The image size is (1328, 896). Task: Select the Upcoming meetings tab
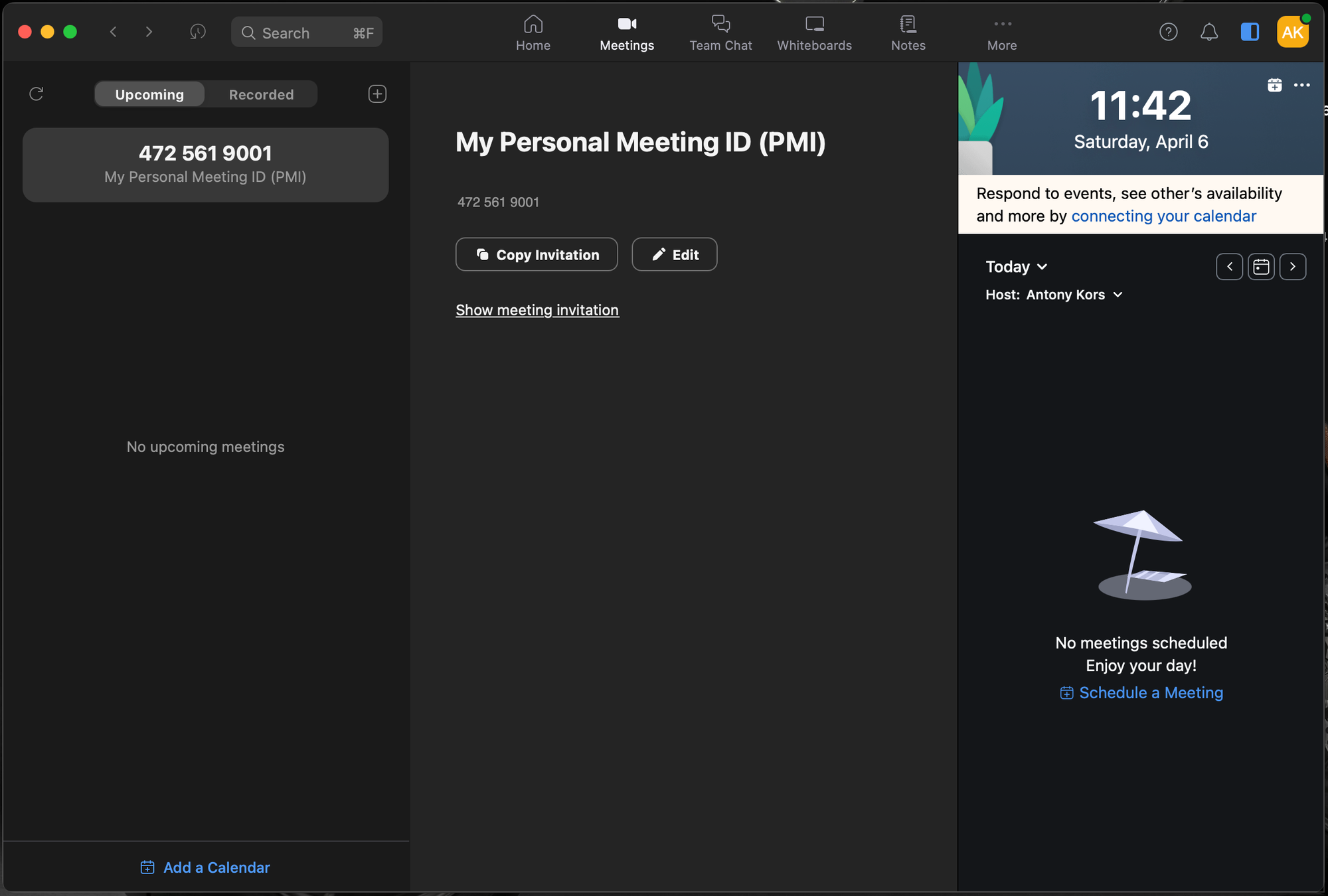(149, 94)
